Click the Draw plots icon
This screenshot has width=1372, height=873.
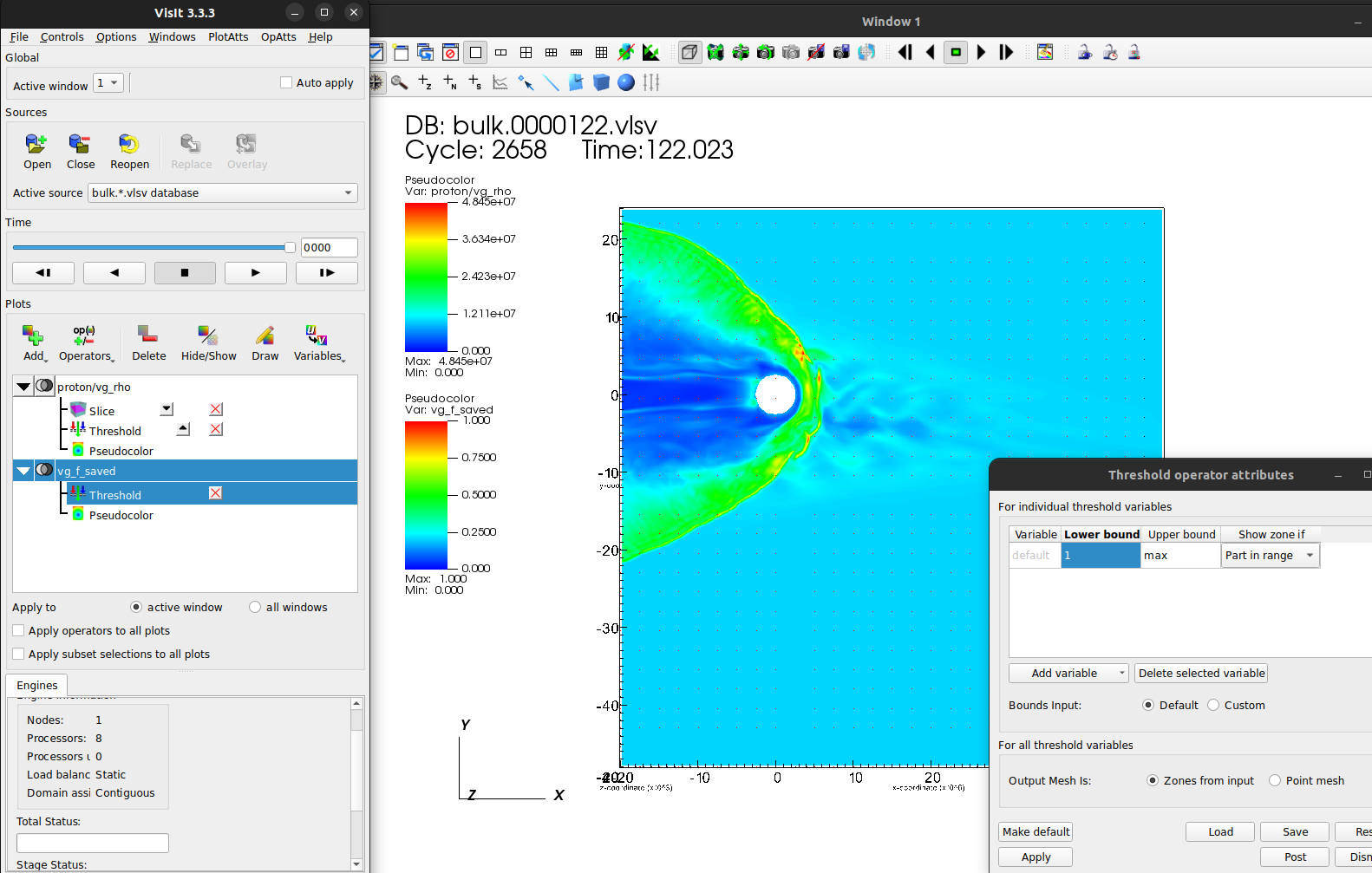tap(265, 336)
